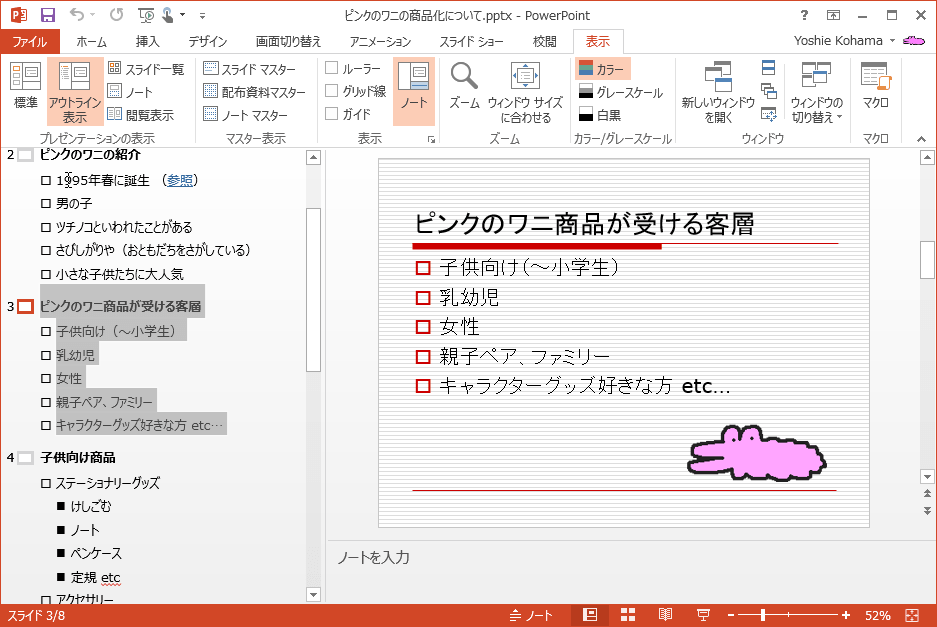This screenshot has width=937, height=627.
Task: Open the Macros (マクロ) button
Action: (875, 86)
